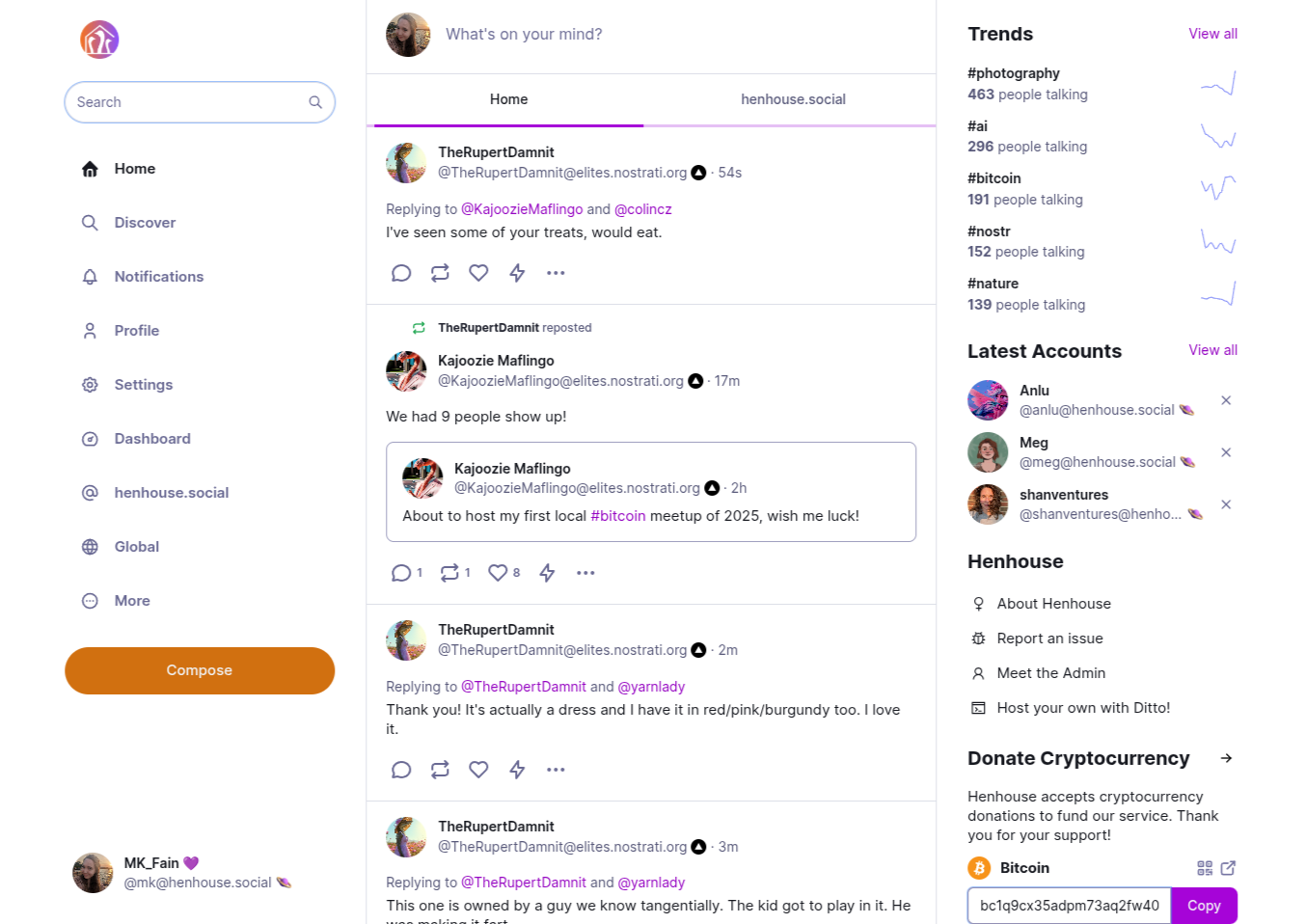Repost the 'would eat' reply post
1305x924 pixels.
coord(440,273)
